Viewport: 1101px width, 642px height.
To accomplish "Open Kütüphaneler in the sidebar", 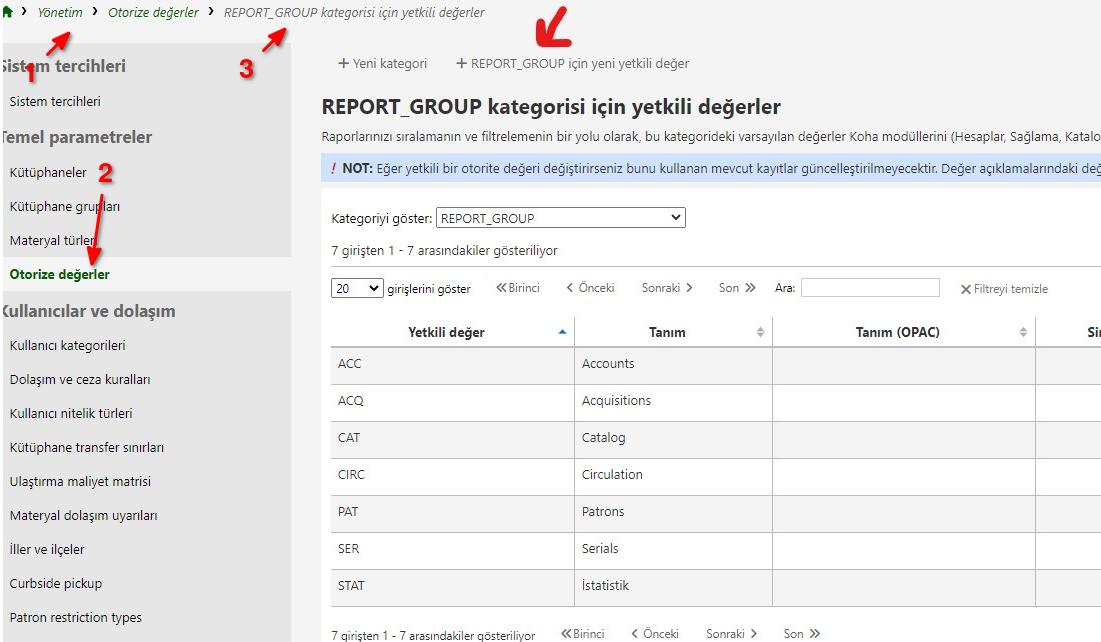I will 48,172.
